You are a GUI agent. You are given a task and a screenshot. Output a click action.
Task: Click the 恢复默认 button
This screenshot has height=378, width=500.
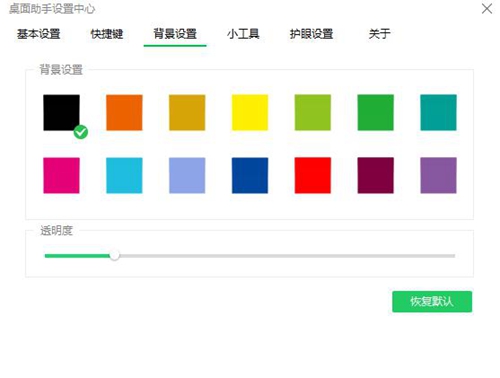coord(432,302)
